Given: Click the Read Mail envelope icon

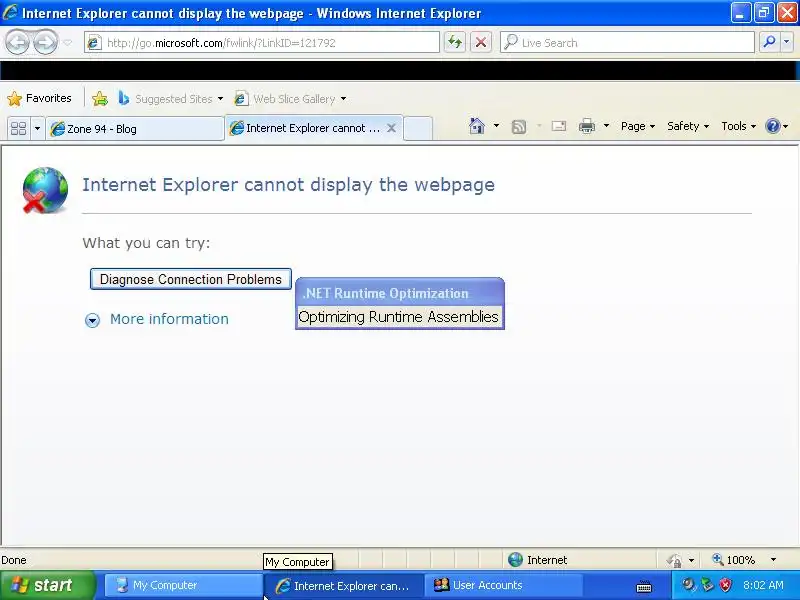Looking at the screenshot, I should pyautogui.click(x=559, y=126).
